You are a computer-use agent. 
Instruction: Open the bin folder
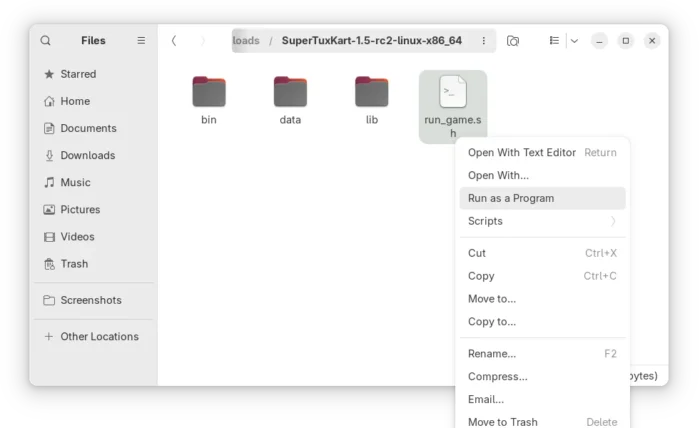point(209,92)
